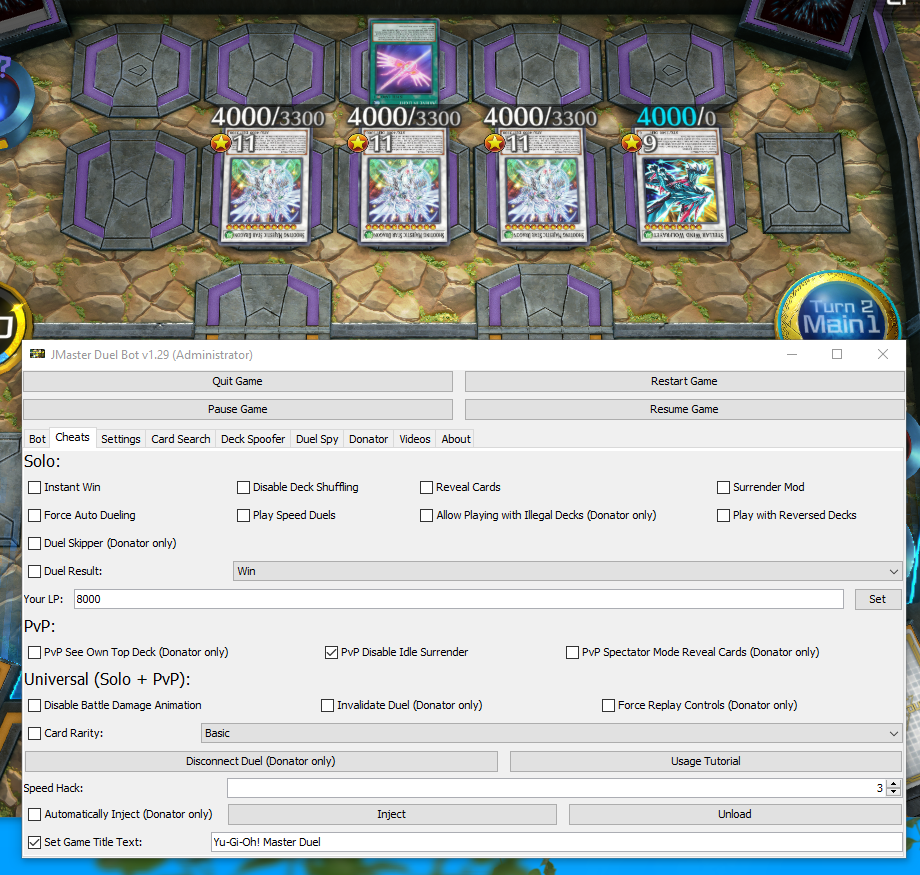
Task: Enable the Invalidate Duel checkbox
Action: tap(327, 705)
